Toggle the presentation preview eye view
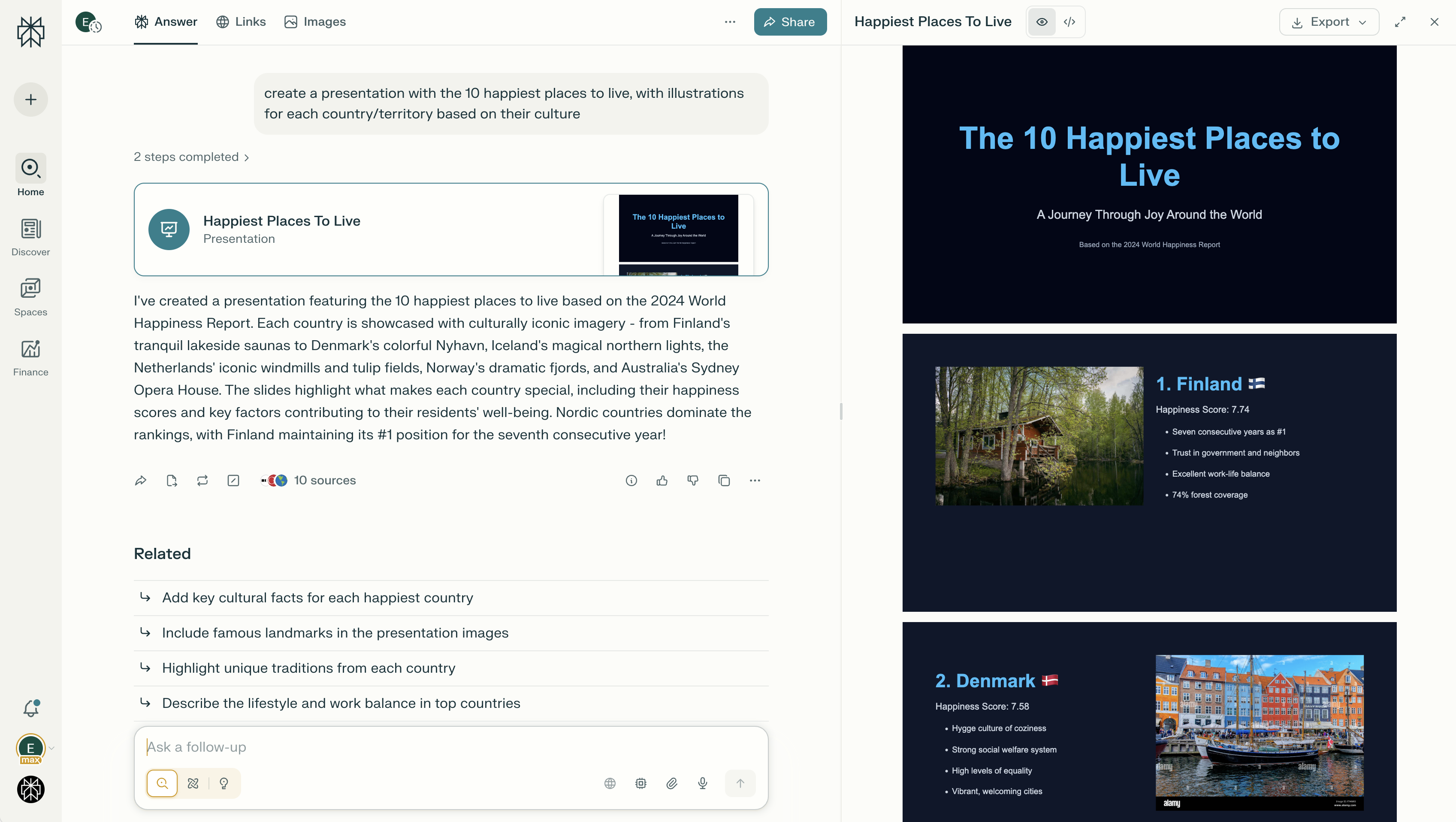The width and height of the screenshot is (1456, 822). [x=1042, y=22]
